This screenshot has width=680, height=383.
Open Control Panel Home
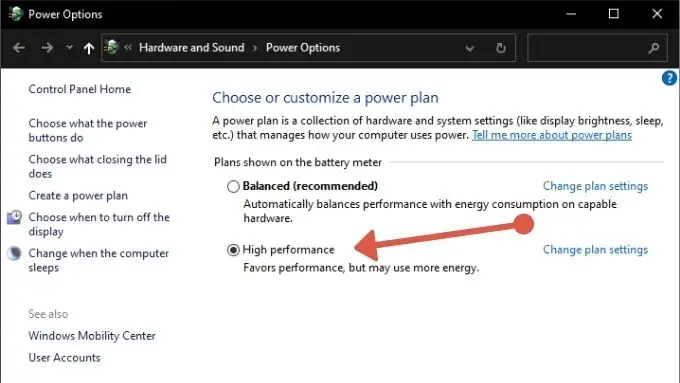(80, 89)
